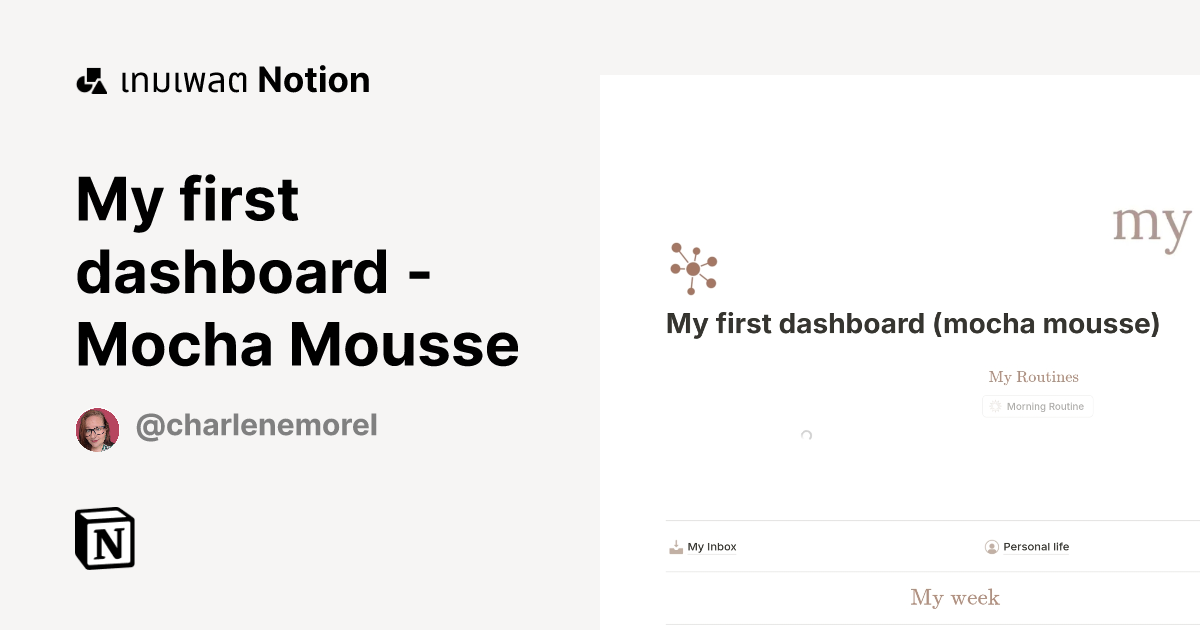Click the inbox tray icon next to My Inbox
This screenshot has width=1200, height=630.
[x=675, y=546]
